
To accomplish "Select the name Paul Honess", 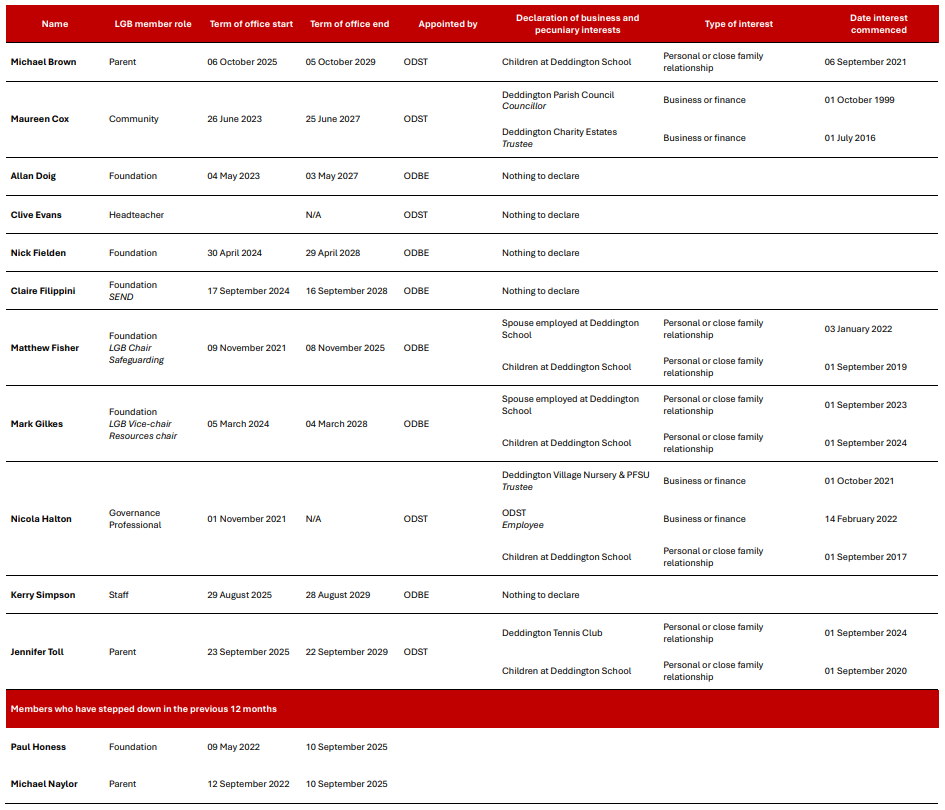I will pos(40,747).
